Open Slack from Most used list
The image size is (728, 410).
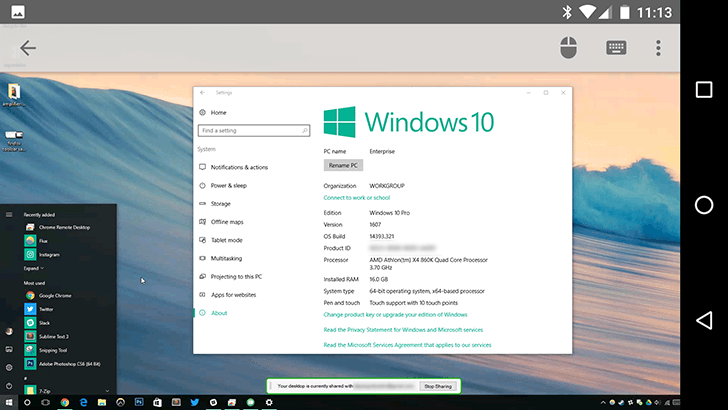pos(45,323)
